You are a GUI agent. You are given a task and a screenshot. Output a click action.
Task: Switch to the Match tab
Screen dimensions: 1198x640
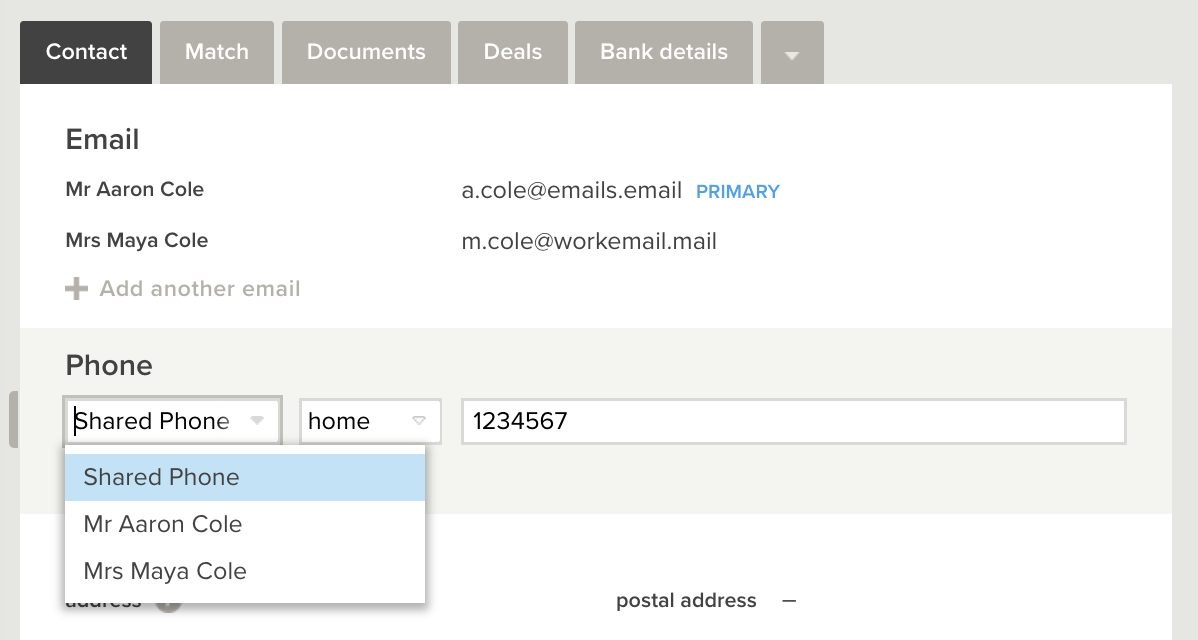tap(217, 53)
